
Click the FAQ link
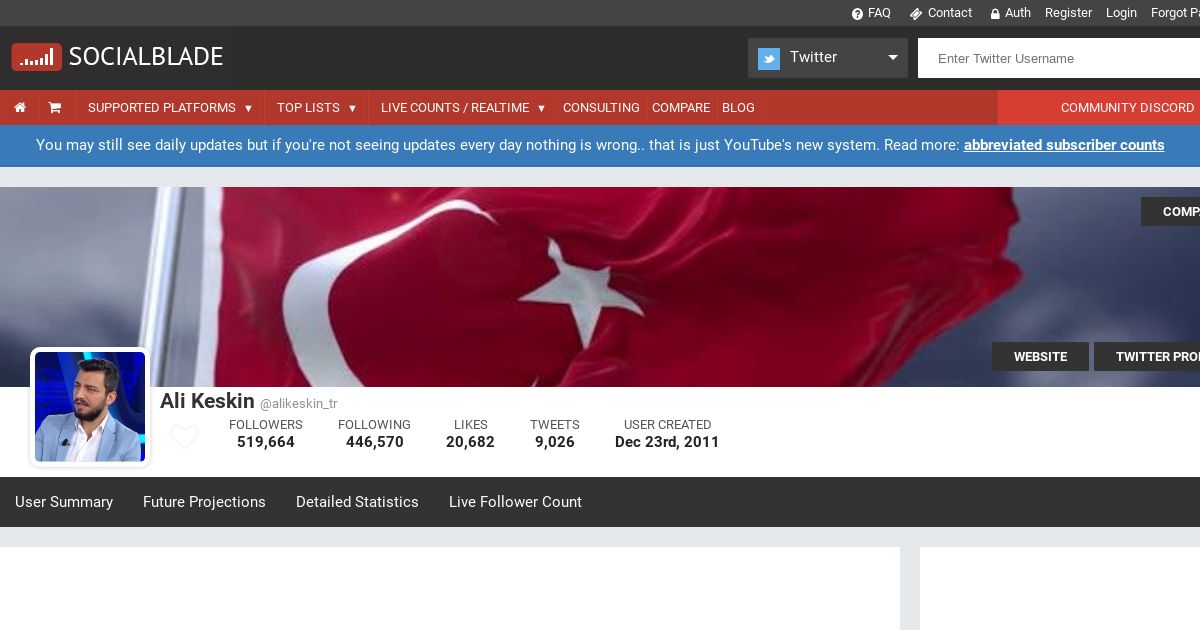pos(879,13)
